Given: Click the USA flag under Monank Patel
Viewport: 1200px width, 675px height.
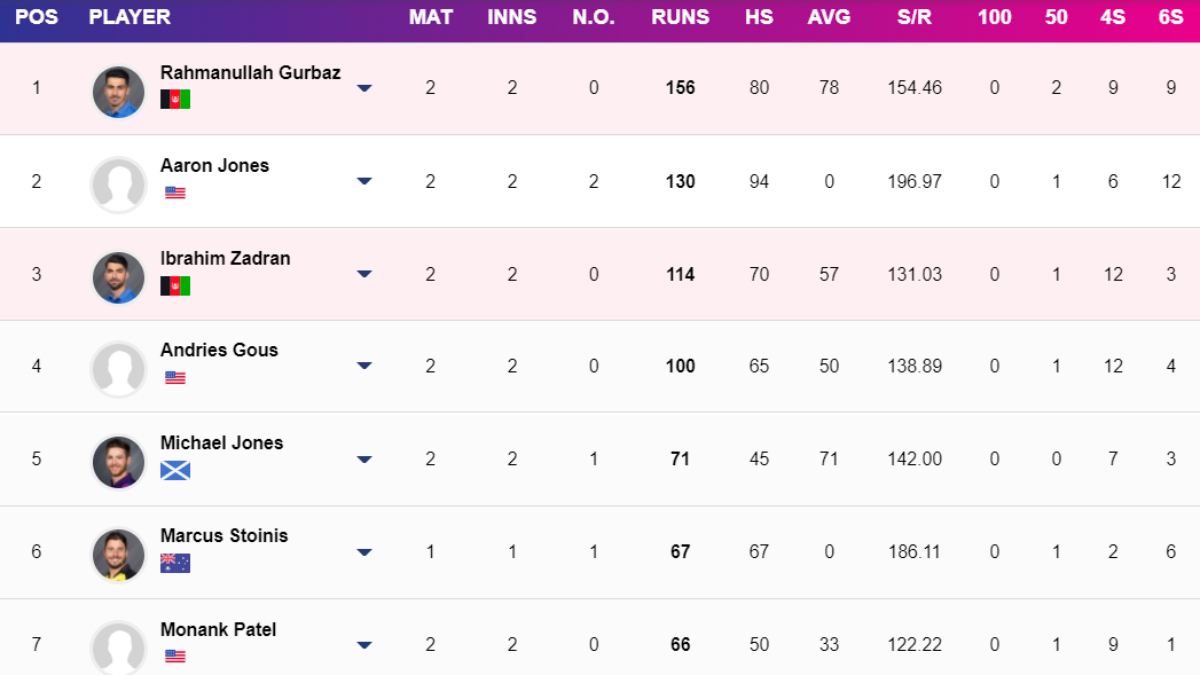Looking at the screenshot, I should click(175, 656).
